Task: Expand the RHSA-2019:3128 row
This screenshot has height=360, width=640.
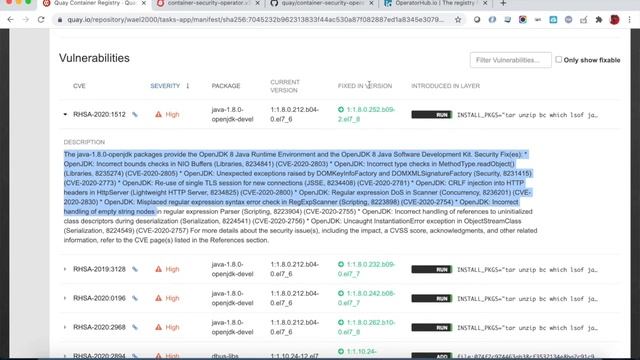Action: 65,269
